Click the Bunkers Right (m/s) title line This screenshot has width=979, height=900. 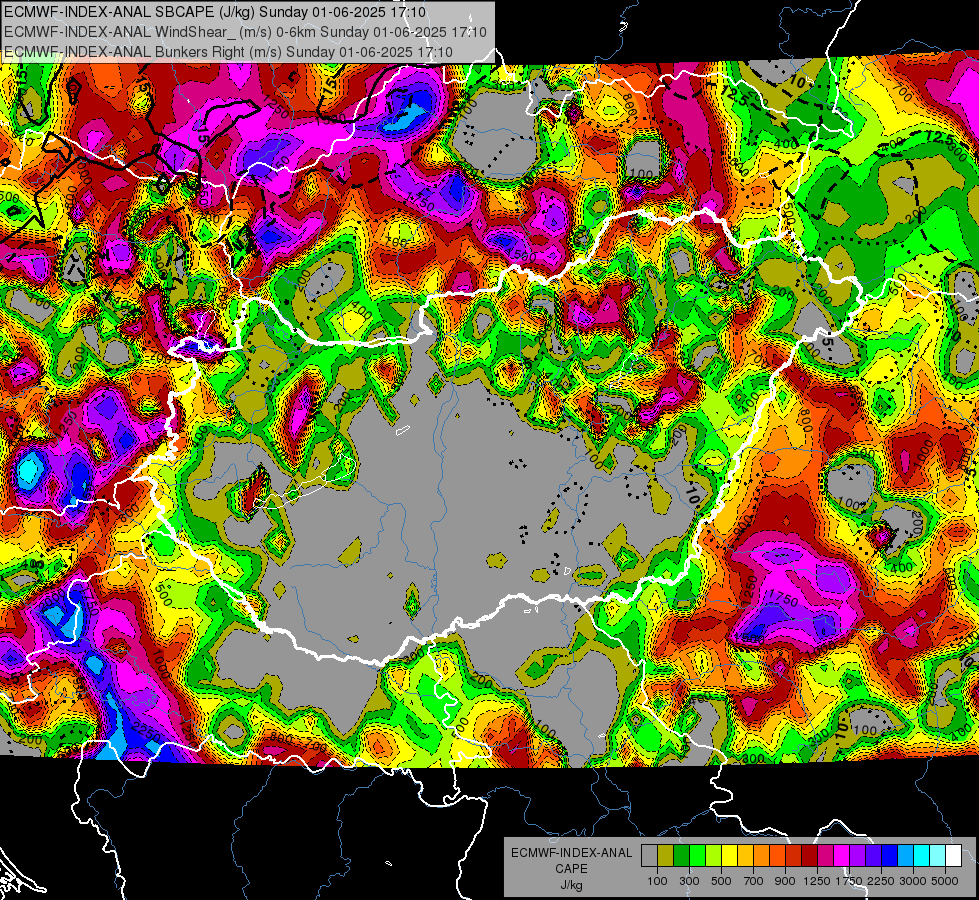pyautogui.click(x=228, y=52)
